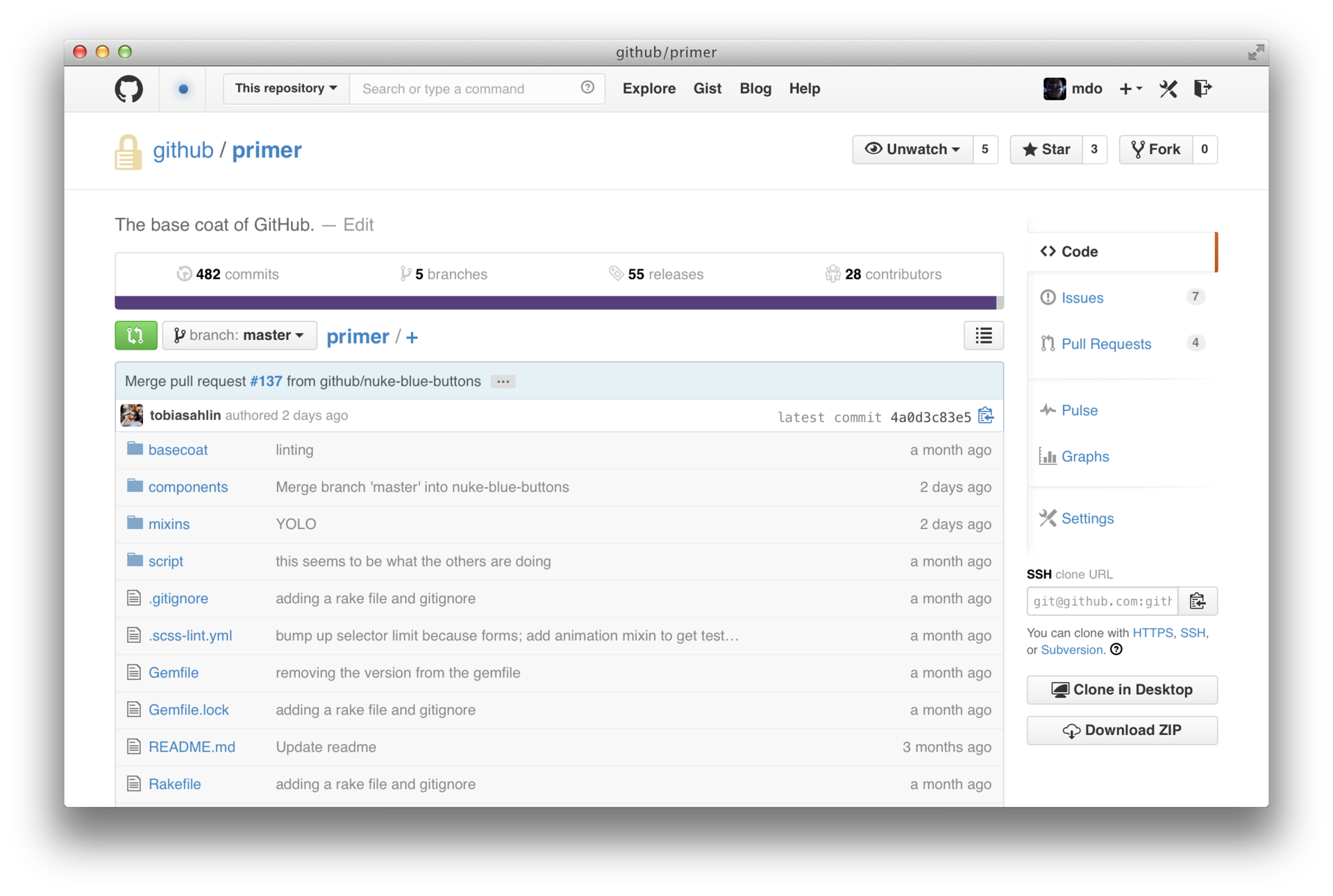Screen dimensions: 1333x896
Task: Click the pull request icon next to branch
Action: [x=137, y=336]
